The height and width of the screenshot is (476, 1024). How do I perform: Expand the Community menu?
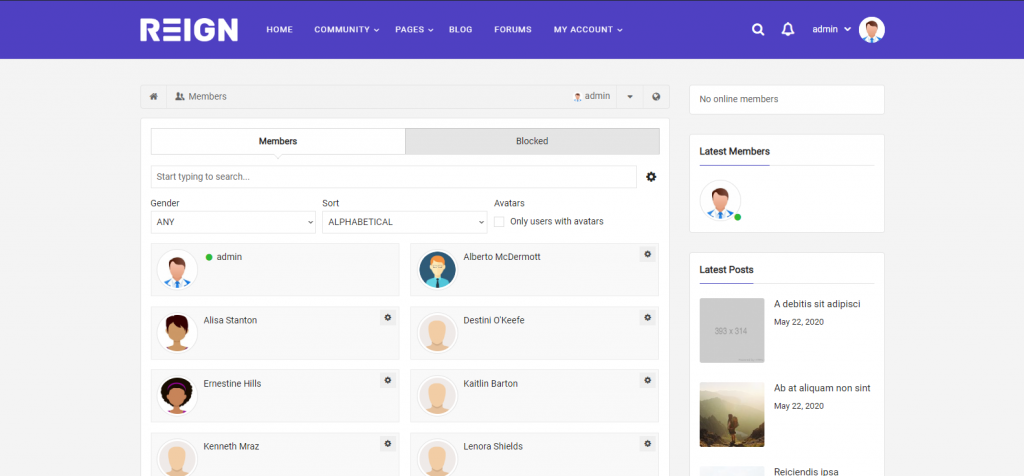tap(347, 29)
